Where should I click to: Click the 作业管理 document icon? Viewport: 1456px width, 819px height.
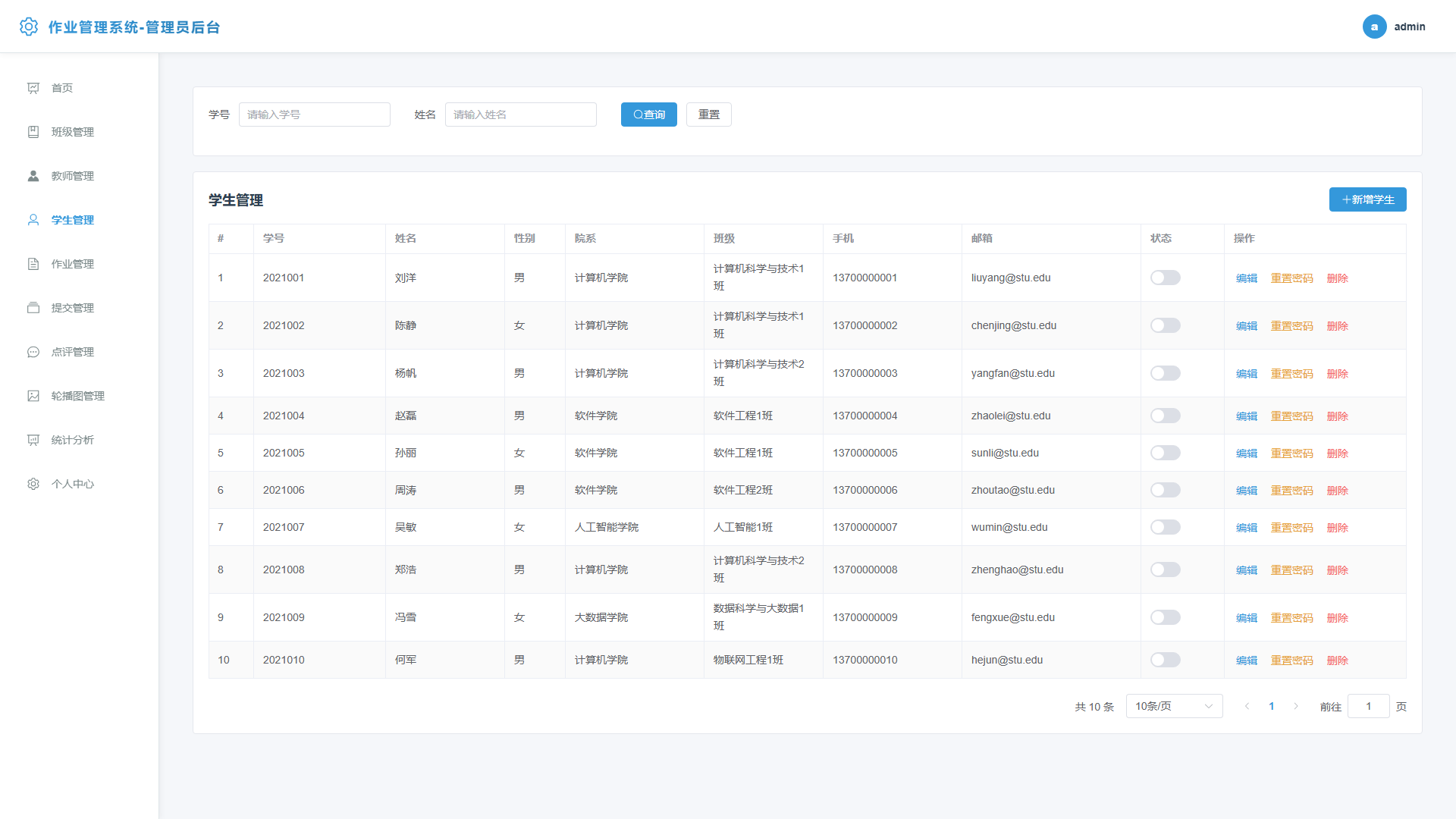click(33, 264)
